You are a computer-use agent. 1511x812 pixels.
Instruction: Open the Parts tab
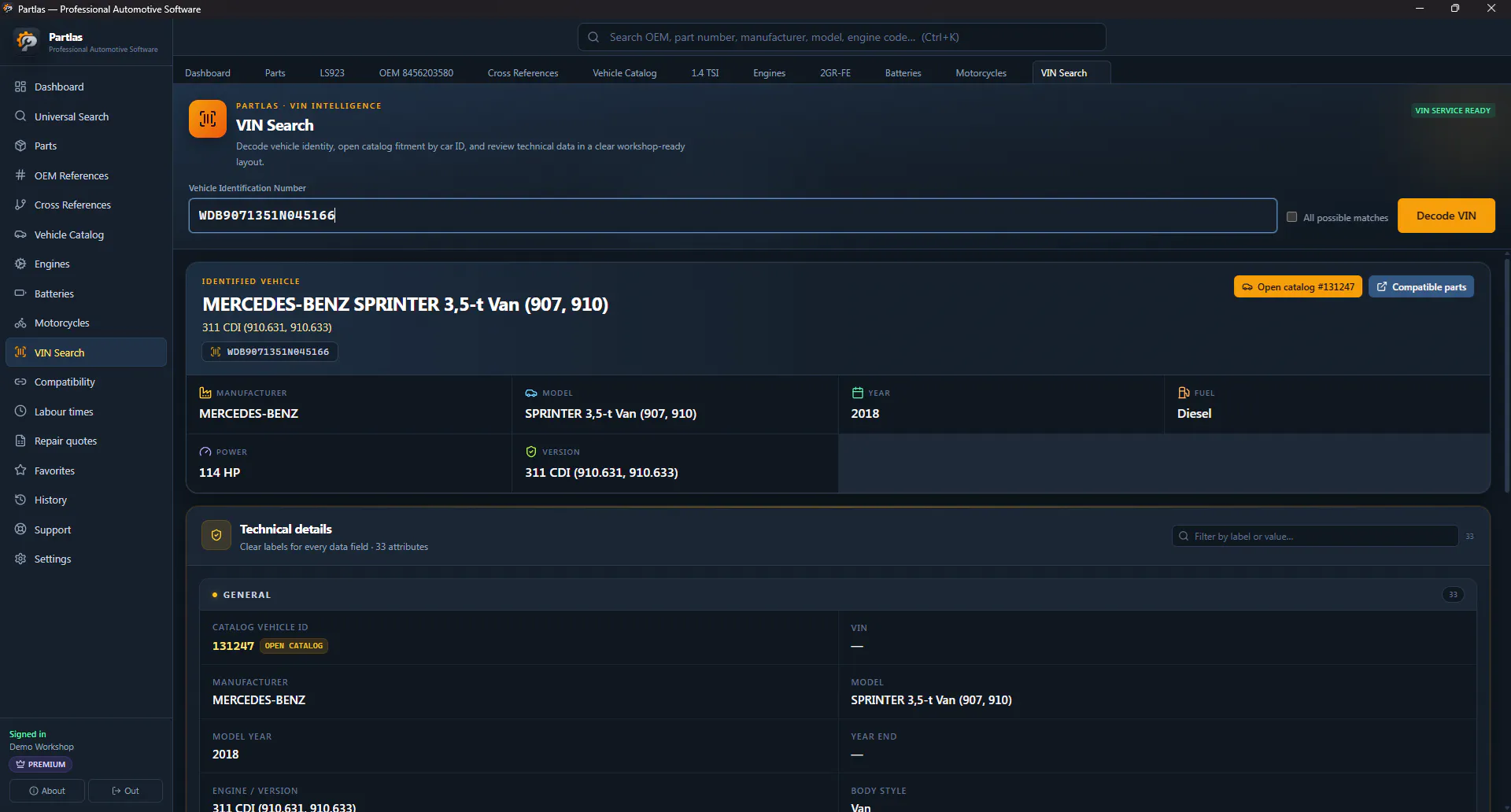[x=275, y=72]
